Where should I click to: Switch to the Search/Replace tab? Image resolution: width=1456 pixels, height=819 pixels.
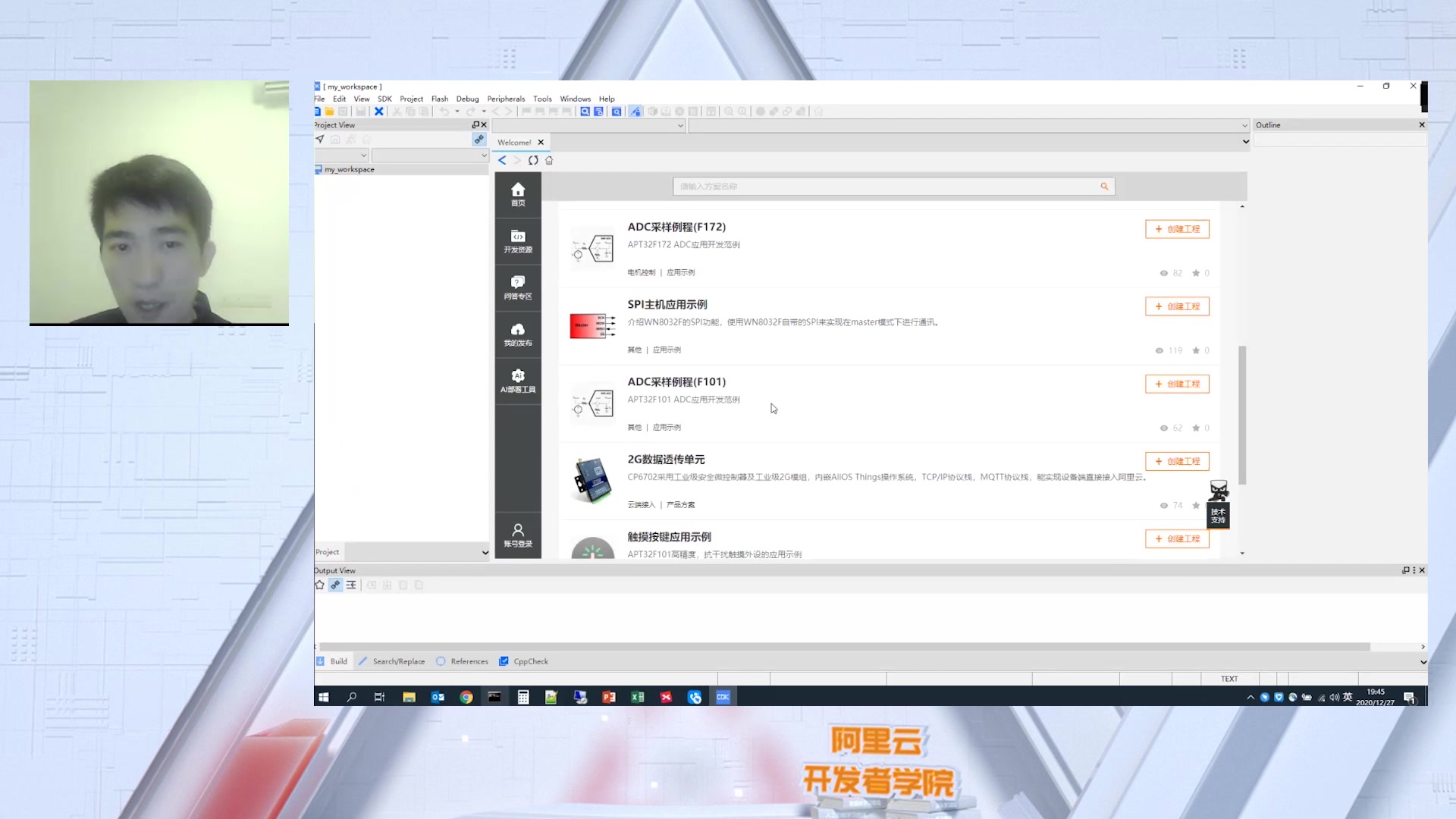392,662
